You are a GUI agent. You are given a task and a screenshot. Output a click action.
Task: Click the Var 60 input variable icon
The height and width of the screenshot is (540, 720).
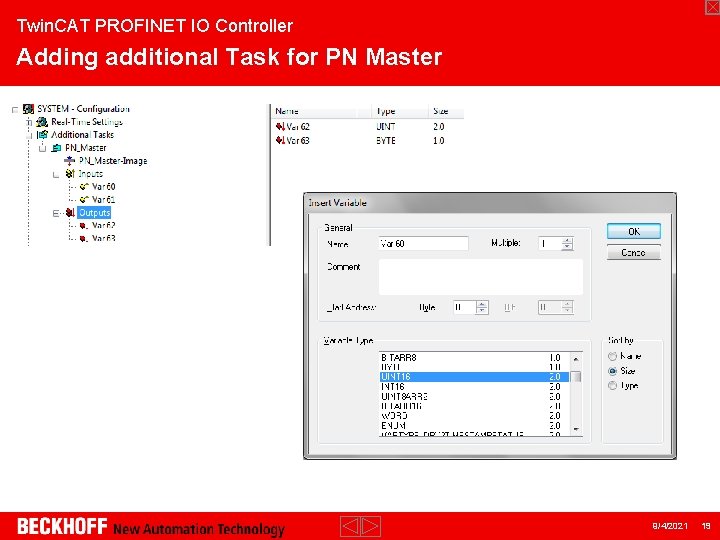[x=84, y=186]
